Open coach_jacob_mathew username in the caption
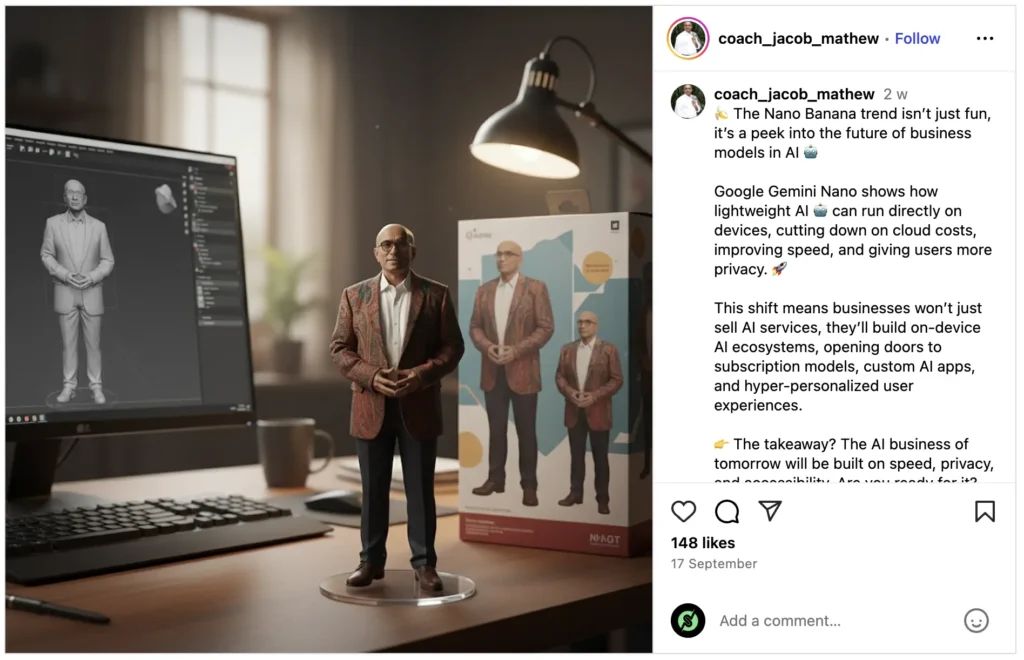Image resolution: width=1024 pixels, height=660 pixels. [793, 94]
